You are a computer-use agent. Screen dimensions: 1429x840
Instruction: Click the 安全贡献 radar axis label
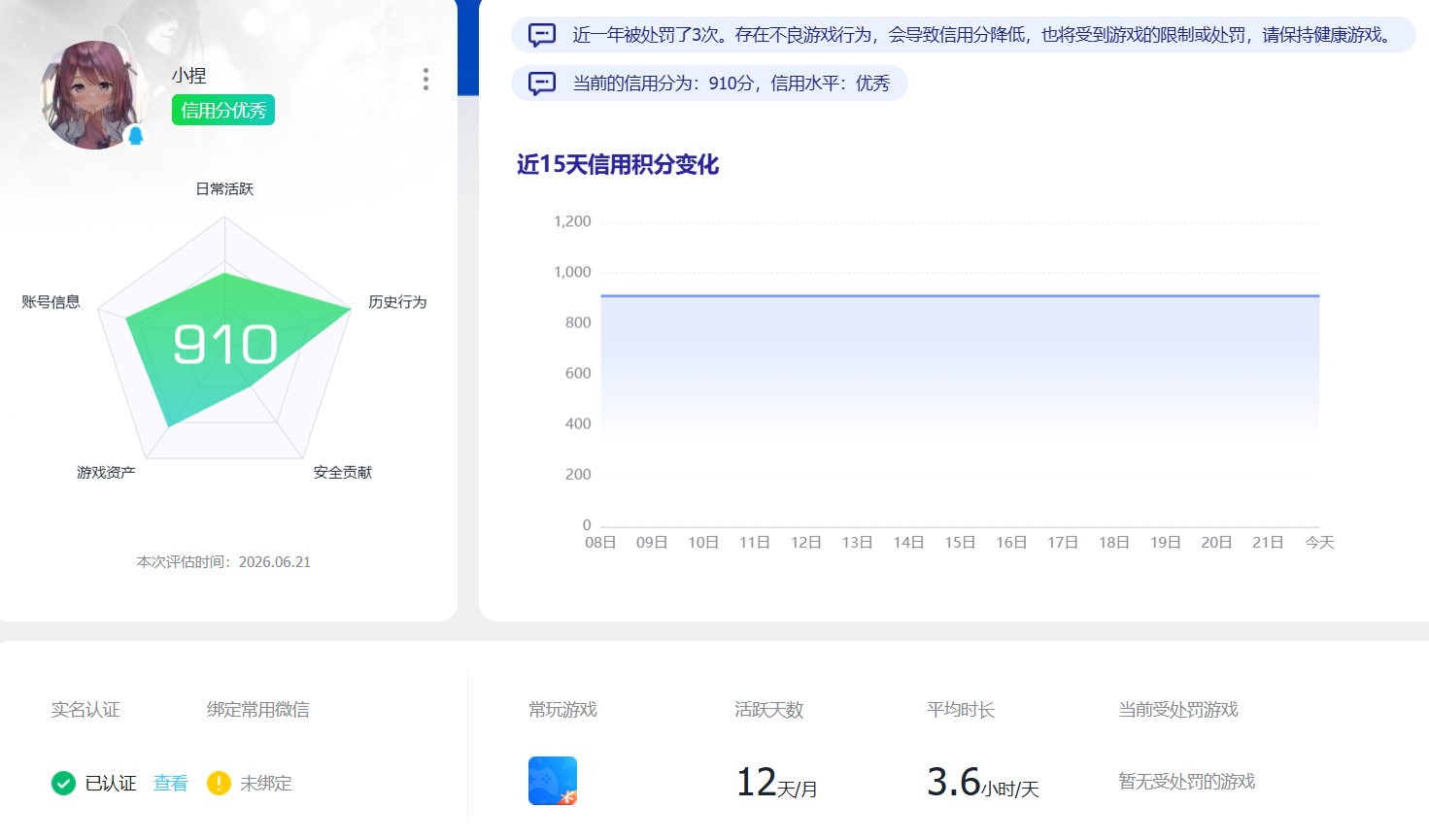coord(343,472)
